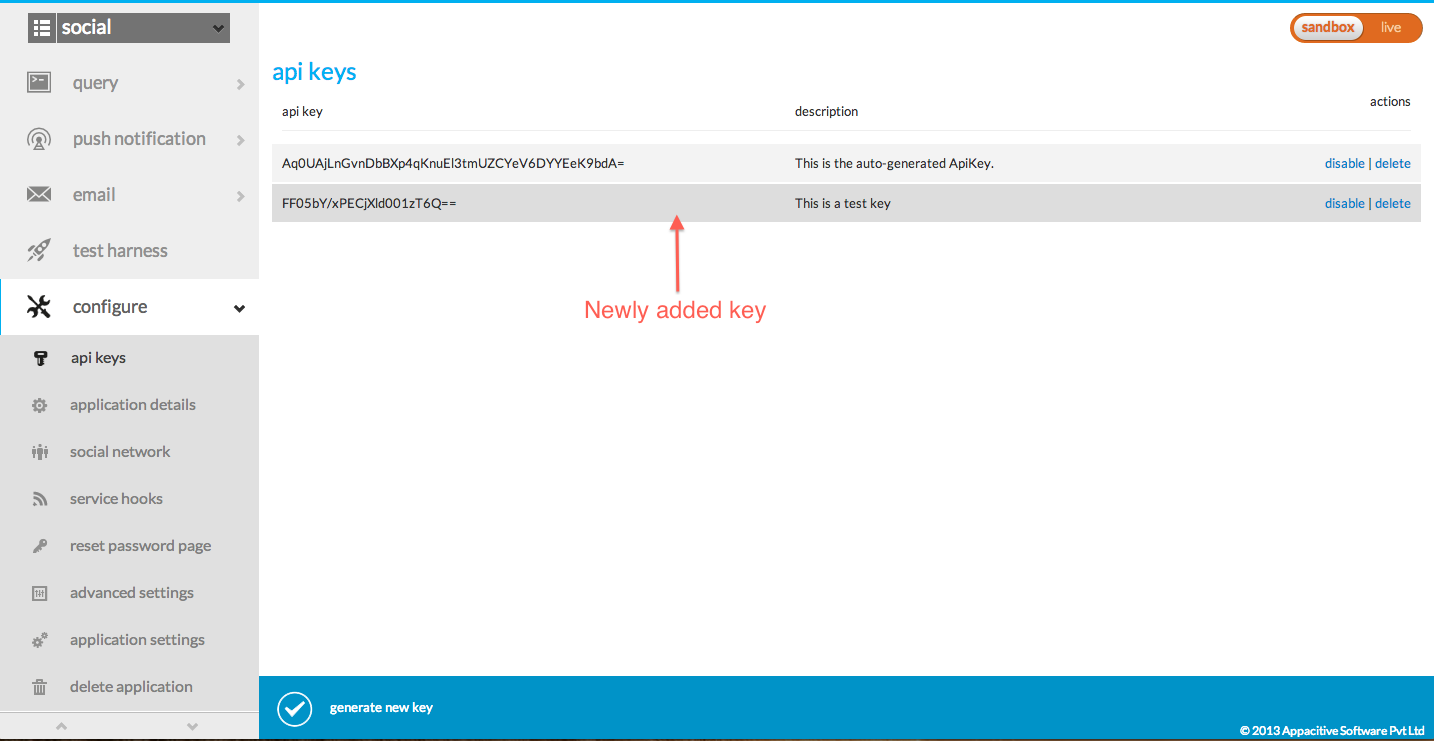Go to advanced settings
The height and width of the screenshot is (741, 1434).
coord(131,593)
